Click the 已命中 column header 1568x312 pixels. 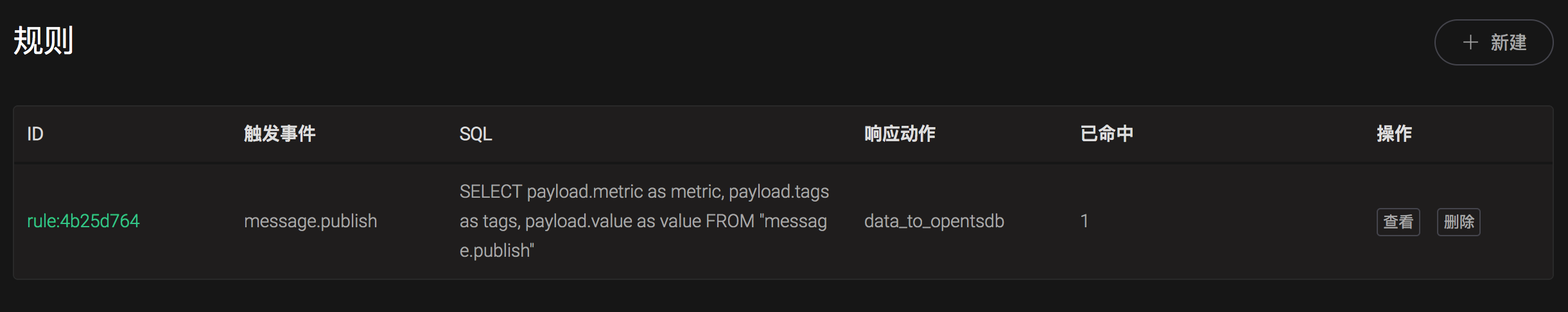click(x=1106, y=134)
